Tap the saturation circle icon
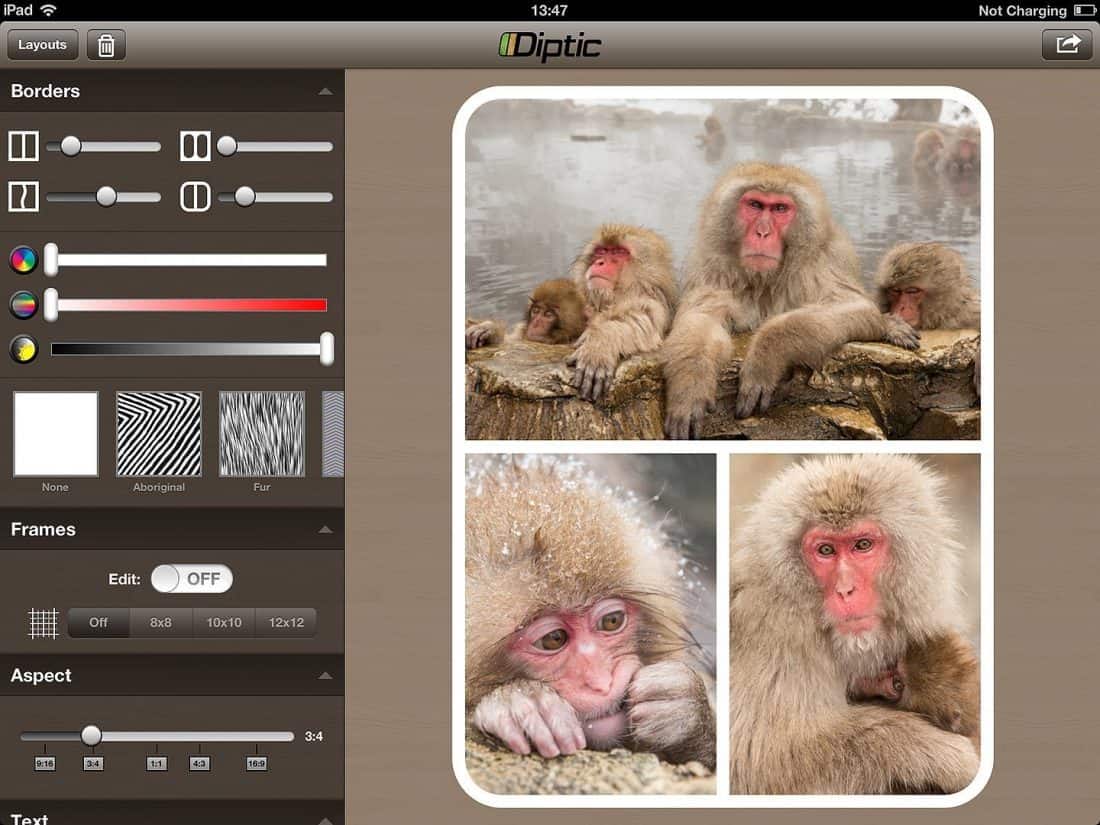This screenshot has width=1100, height=825. pyautogui.click(x=24, y=304)
